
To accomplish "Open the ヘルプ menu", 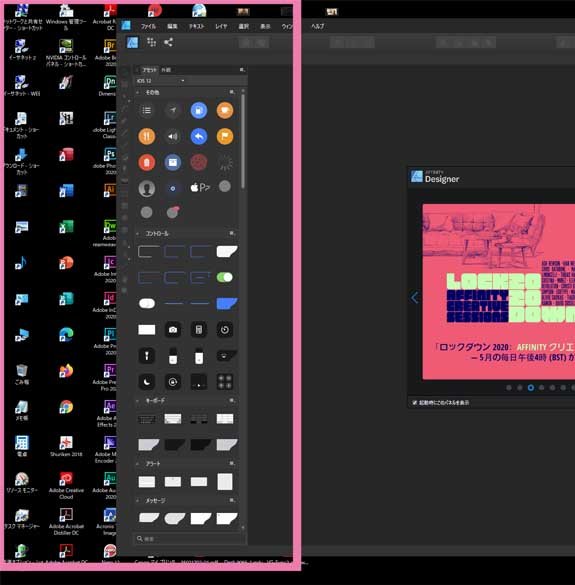I will tap(318, 26).
